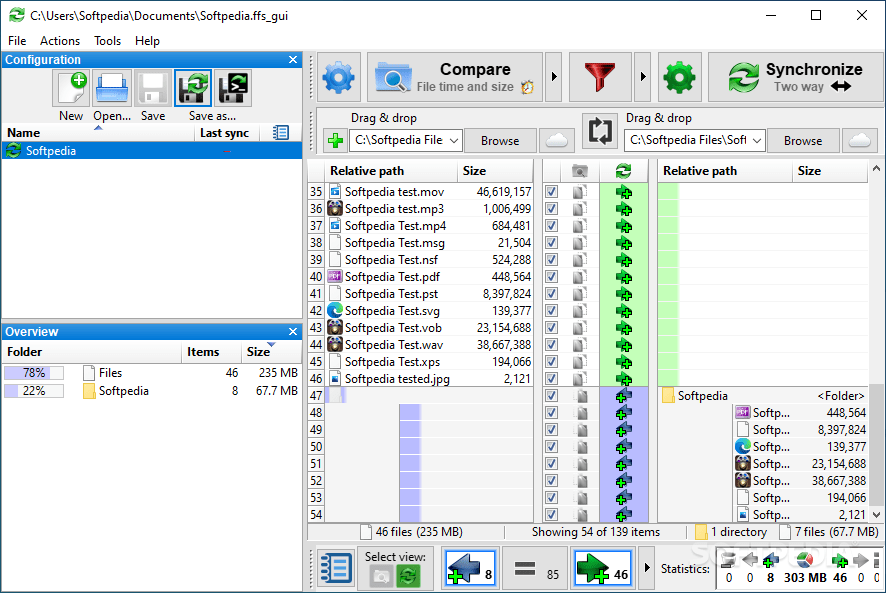Viewport: 886px width, 593px height.
Task: Open the Actions menu
Action: pyautogui.click(x=60, y=41)
